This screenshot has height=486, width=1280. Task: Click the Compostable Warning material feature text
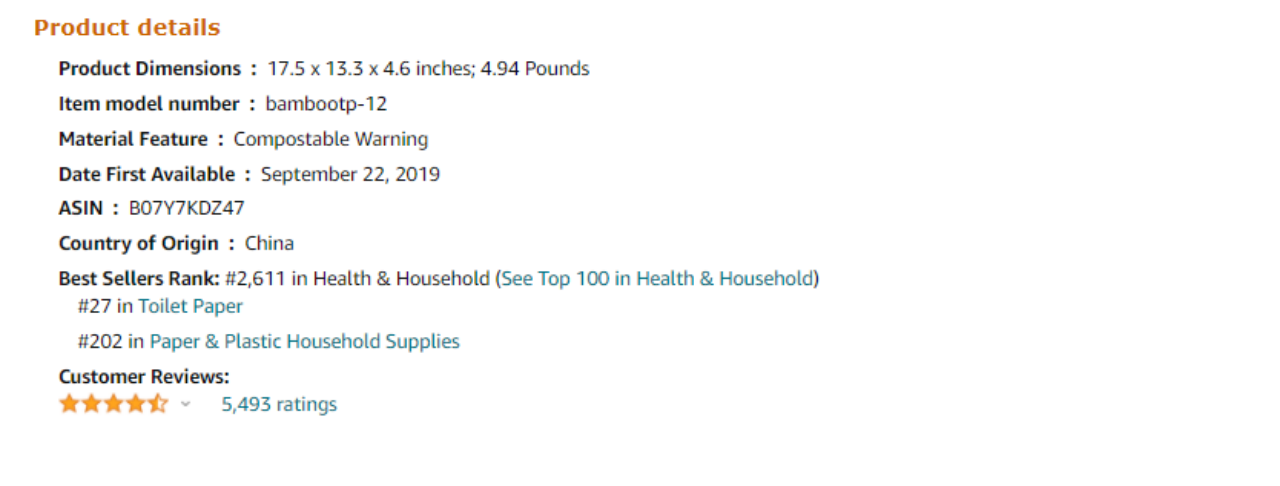pyautogui.click(x=330, y=139)
